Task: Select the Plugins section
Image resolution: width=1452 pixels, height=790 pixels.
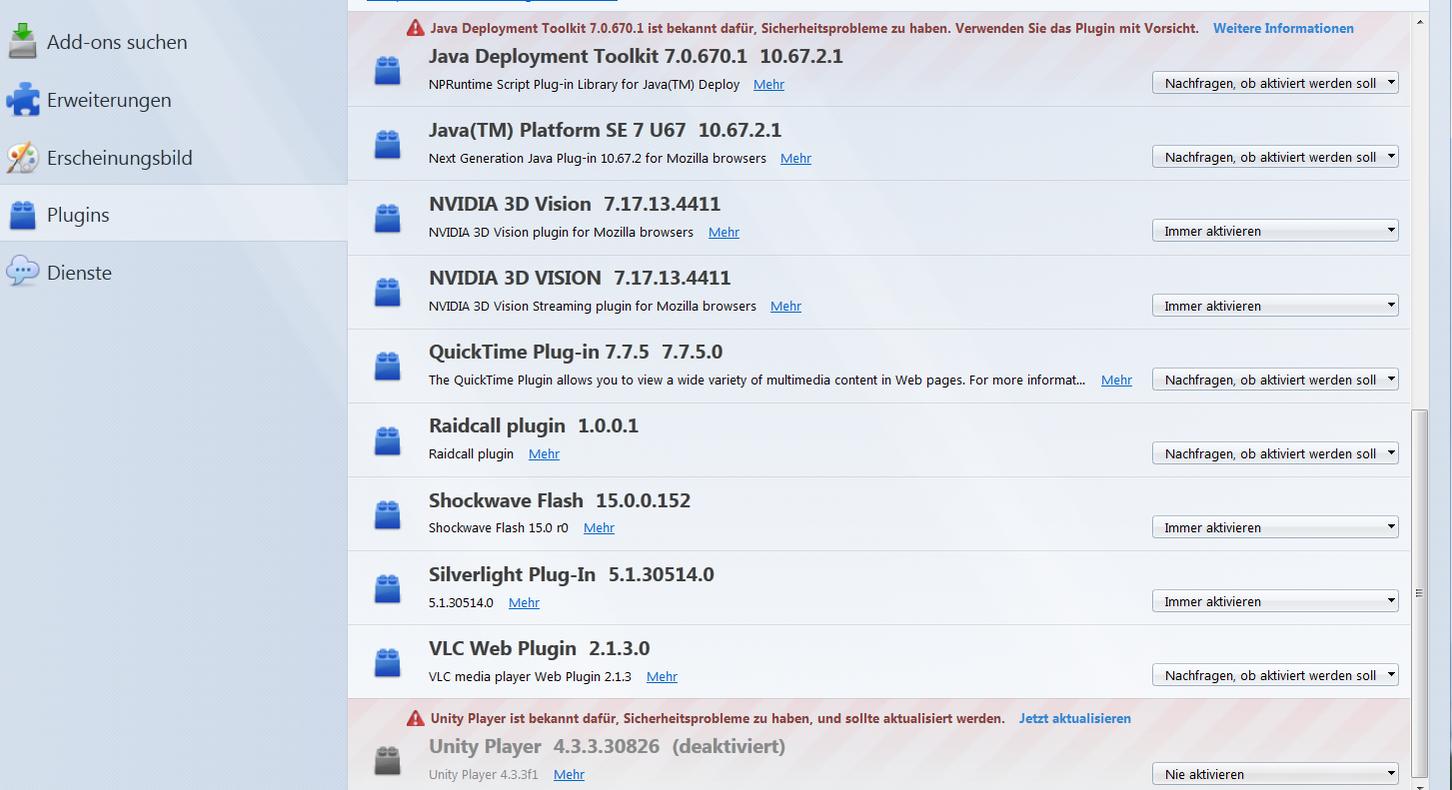Action: click(174, 214)
